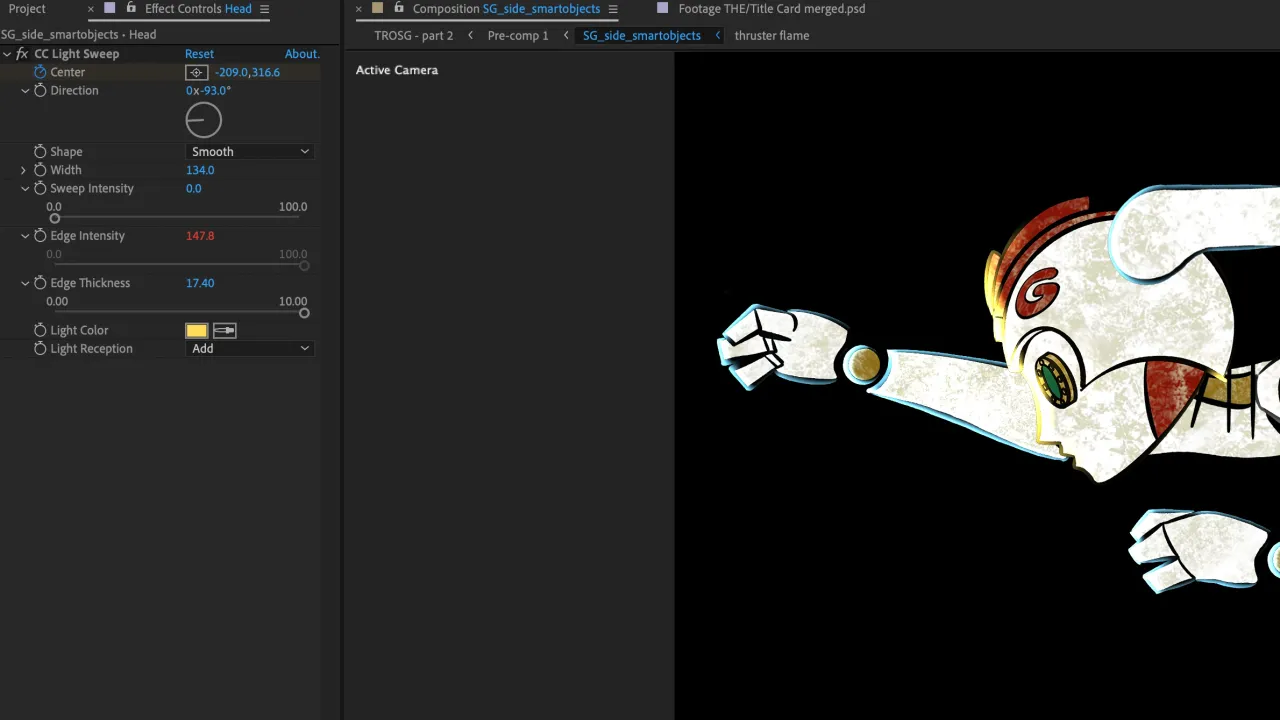Close the Effect Controls panel tab
The height and width of the screenshot is (720, 1280).
[91, 9]
